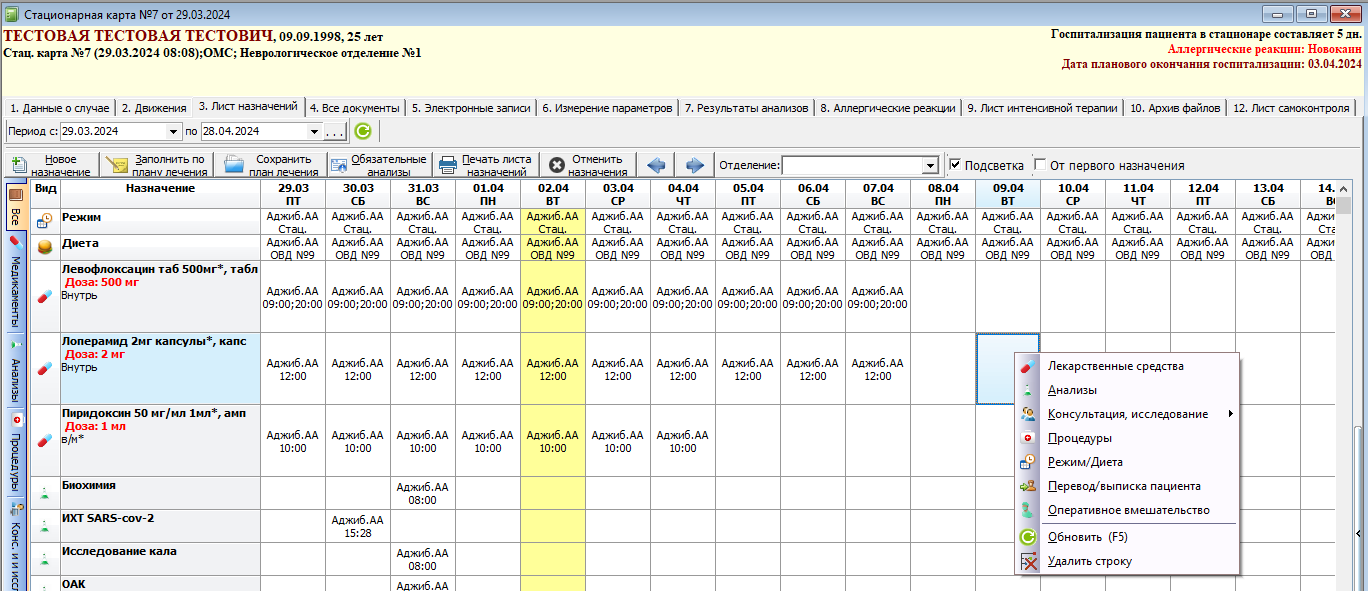Click the ellipsis button next to the end date

click(335, 131)
